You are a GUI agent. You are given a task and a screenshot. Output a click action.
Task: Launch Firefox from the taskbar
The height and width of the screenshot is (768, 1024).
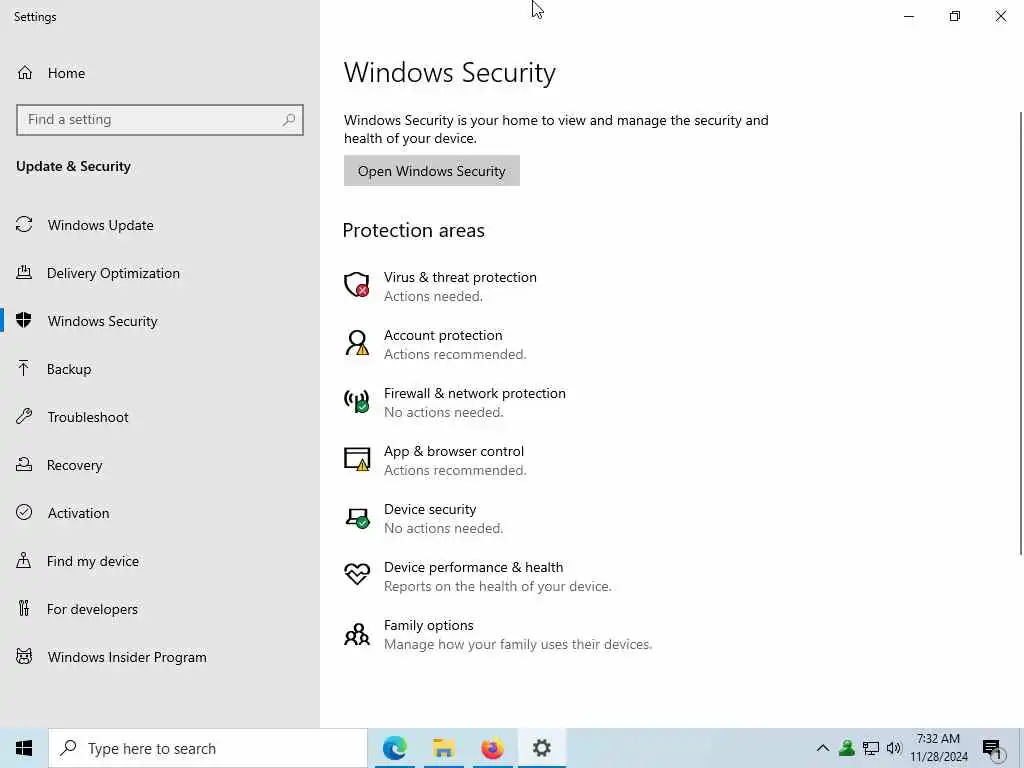coord(492,748)
